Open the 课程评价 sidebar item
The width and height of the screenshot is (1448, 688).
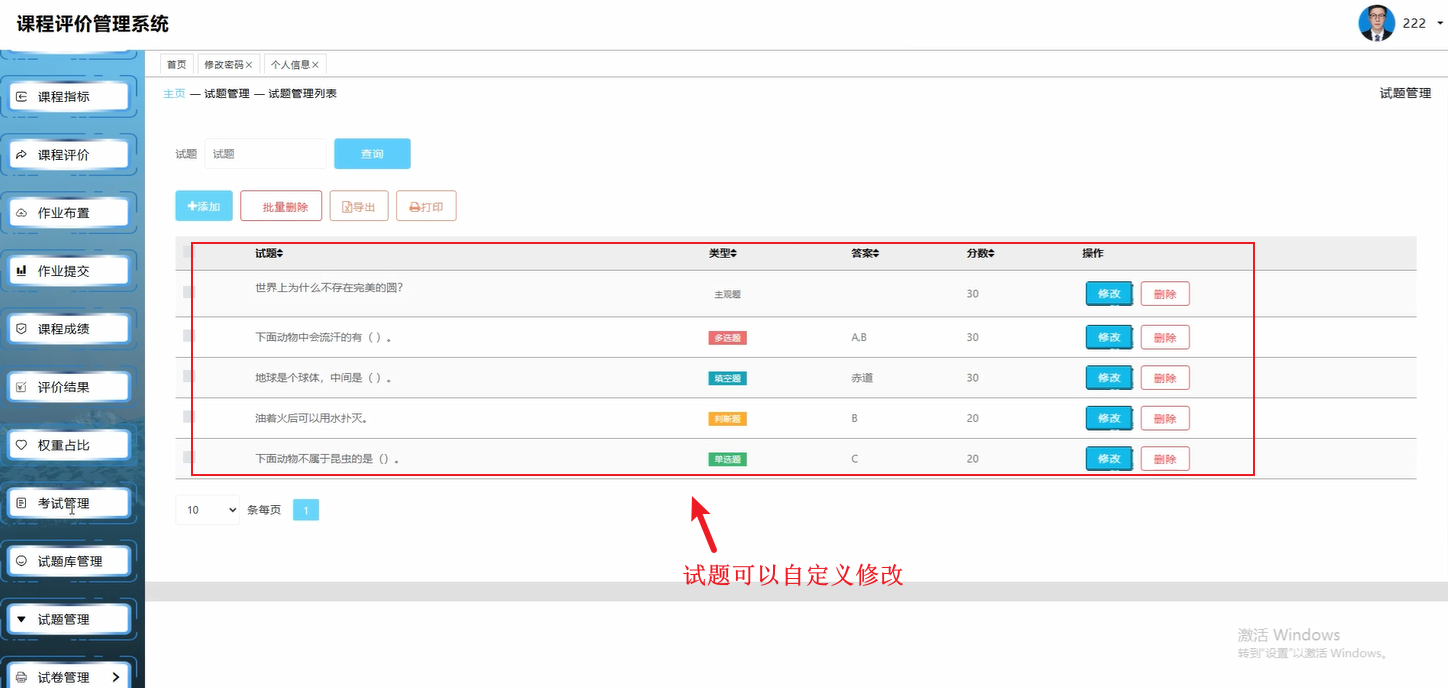(x=69, y=155)
